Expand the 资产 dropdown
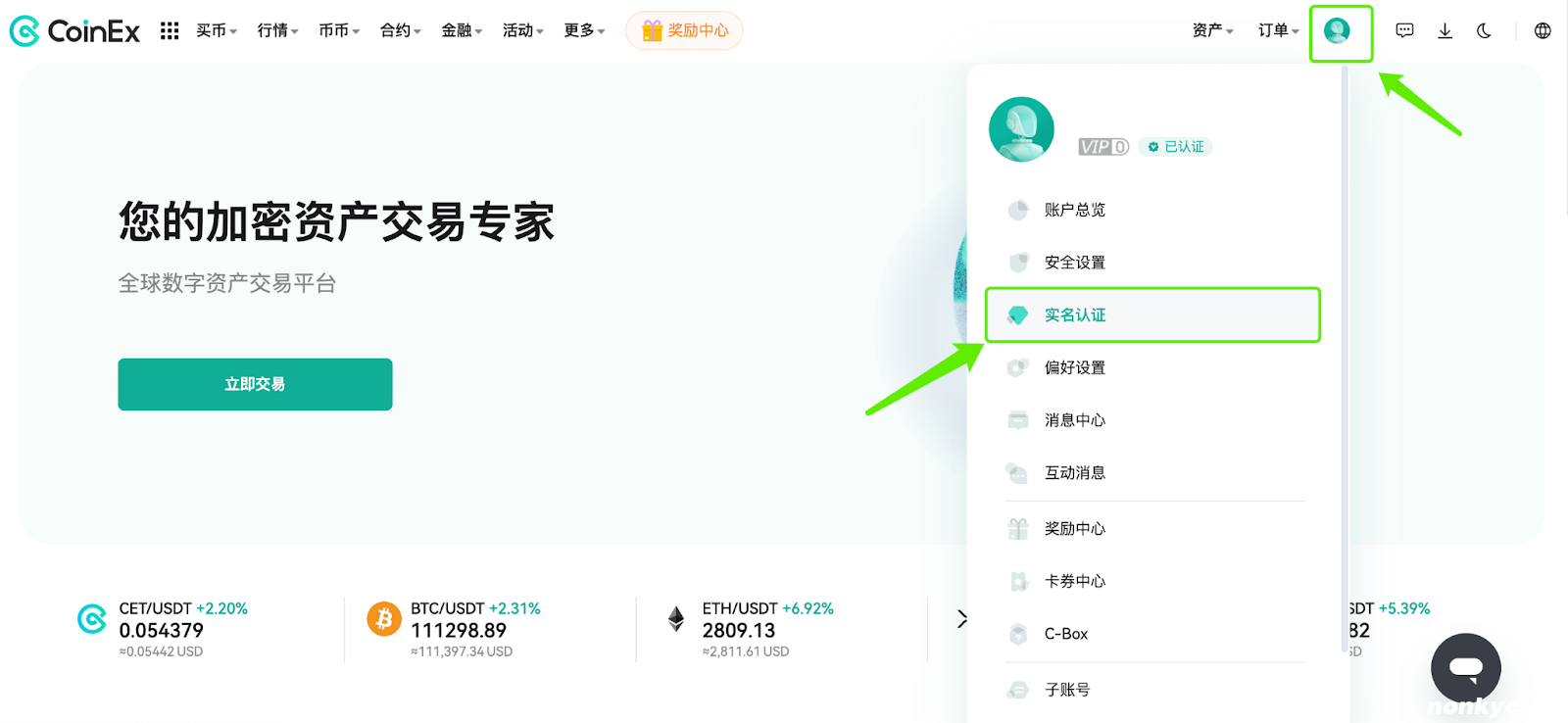 tap(1212, 31)
